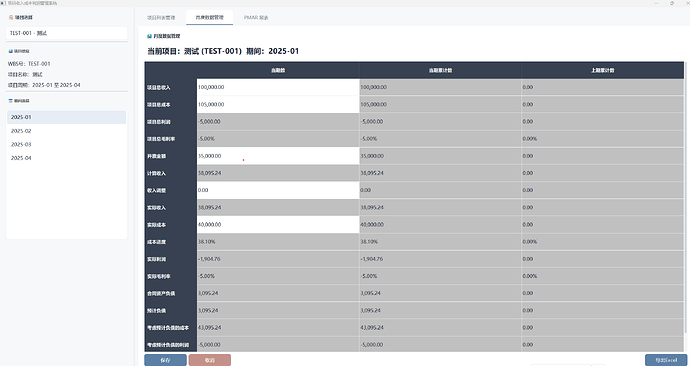Switch to the 月度数据管理 tab
The height and width of the screenshot is (366, 690).
[x=209, y=18]
